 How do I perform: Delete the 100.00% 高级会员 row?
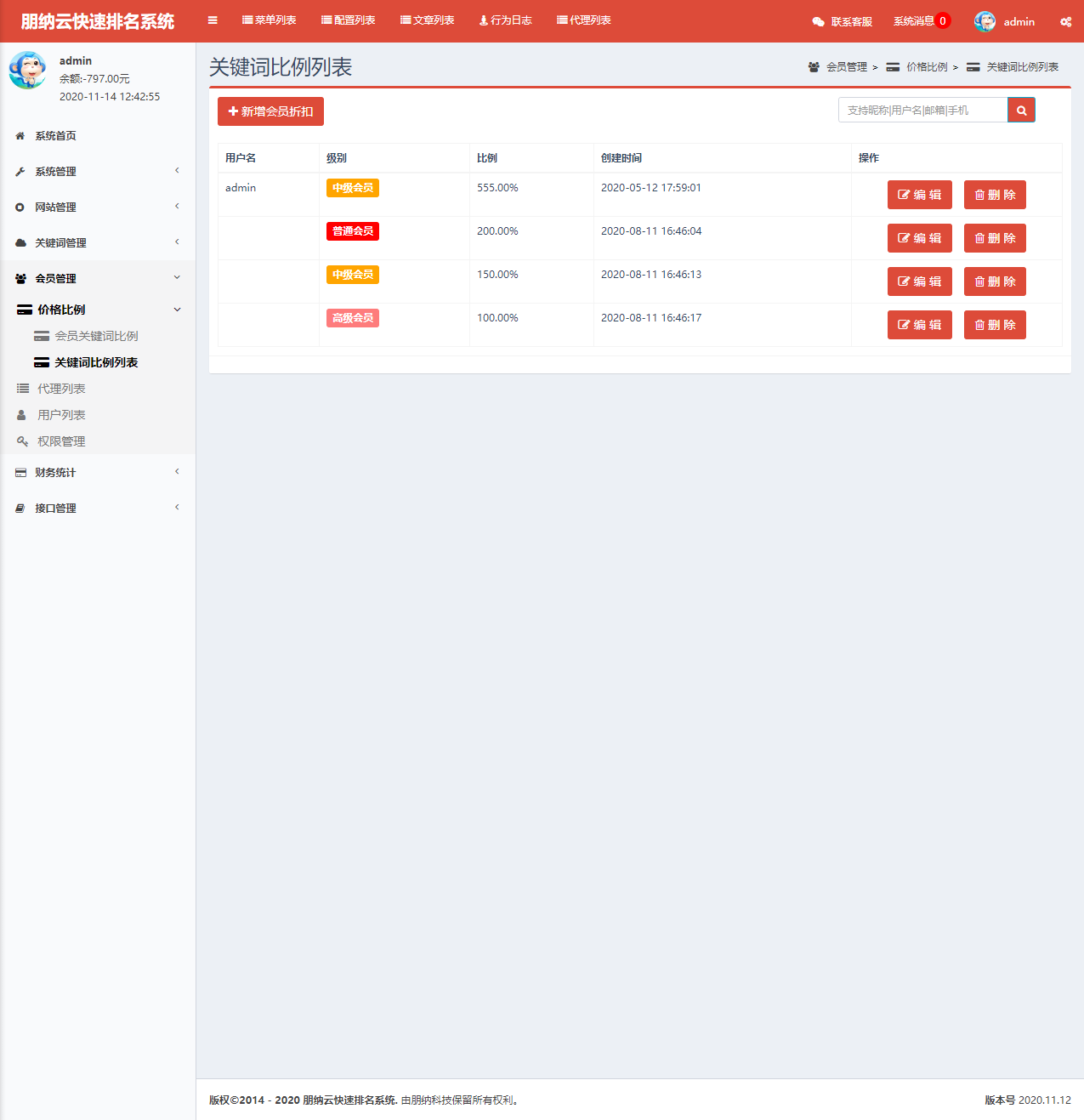click(x=995, y=325)
